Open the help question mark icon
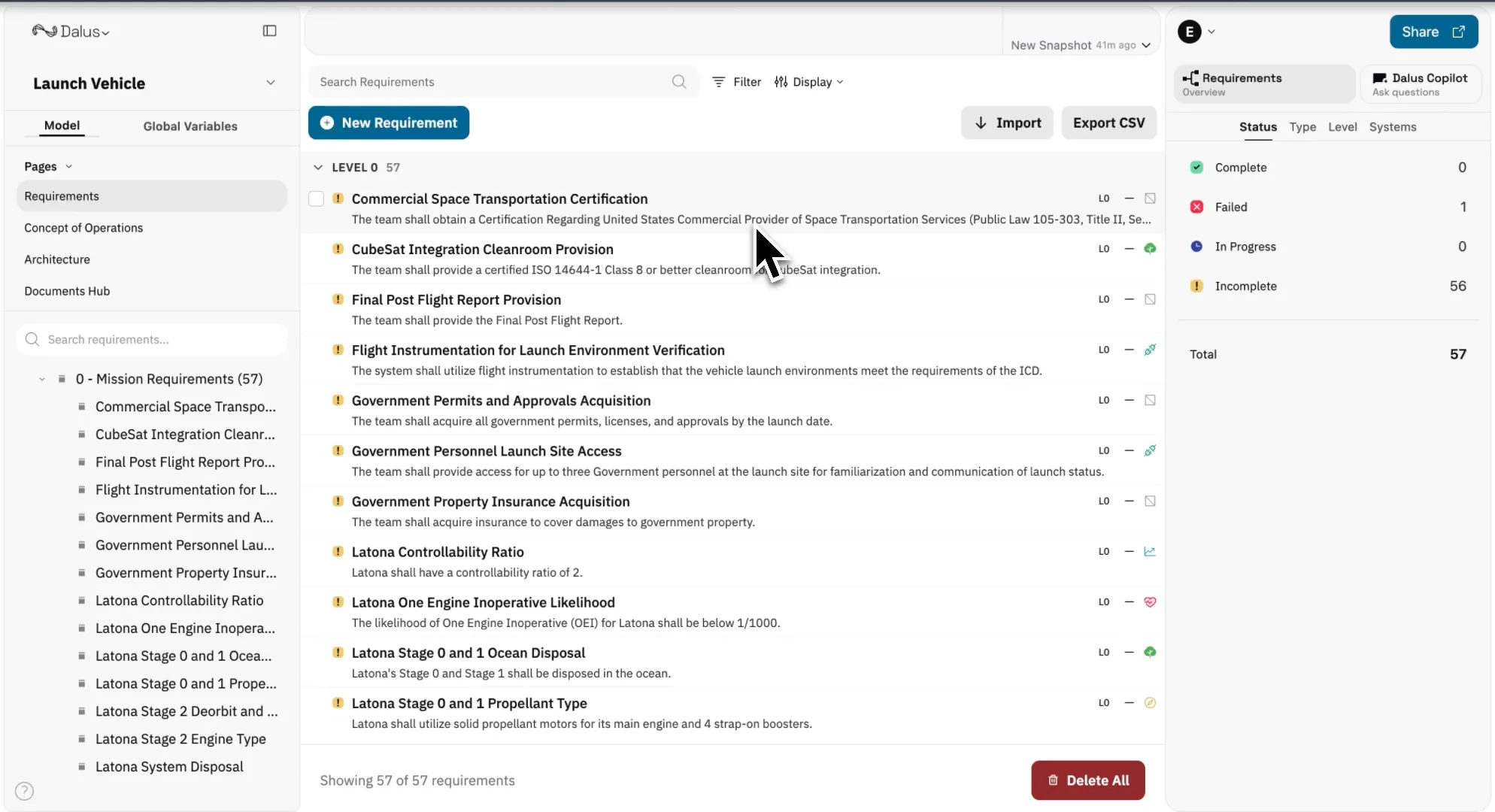Image resolution: width=1495 pixels, height=812 pixels. pos(24,791)
